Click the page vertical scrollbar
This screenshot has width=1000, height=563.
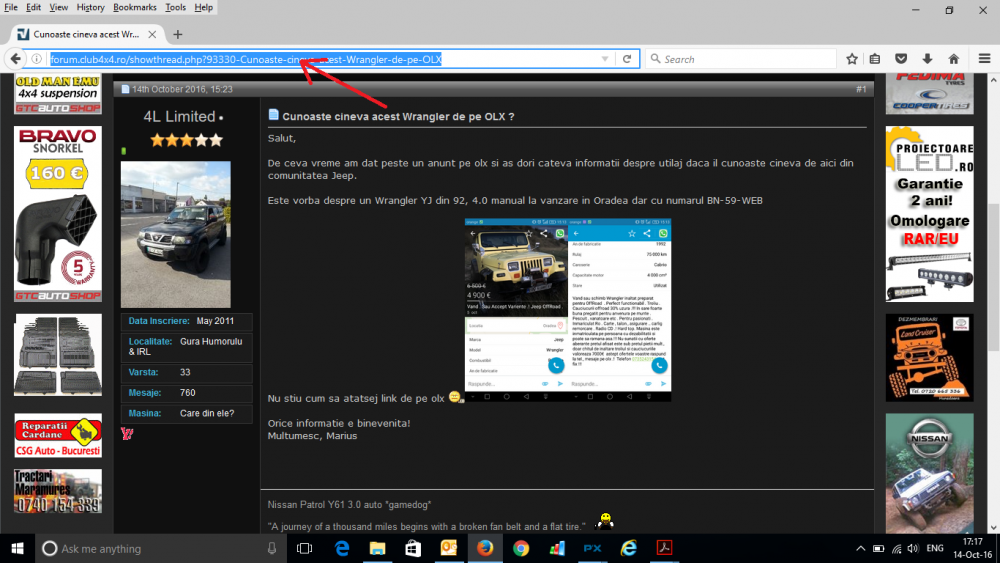[x=993, y=303]
